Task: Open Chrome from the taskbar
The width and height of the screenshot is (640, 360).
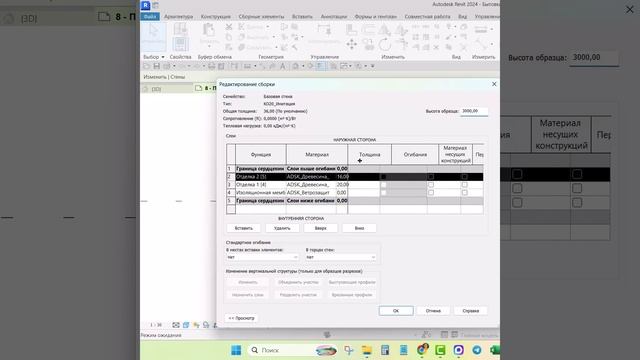Action: click(x=422, y=349)
